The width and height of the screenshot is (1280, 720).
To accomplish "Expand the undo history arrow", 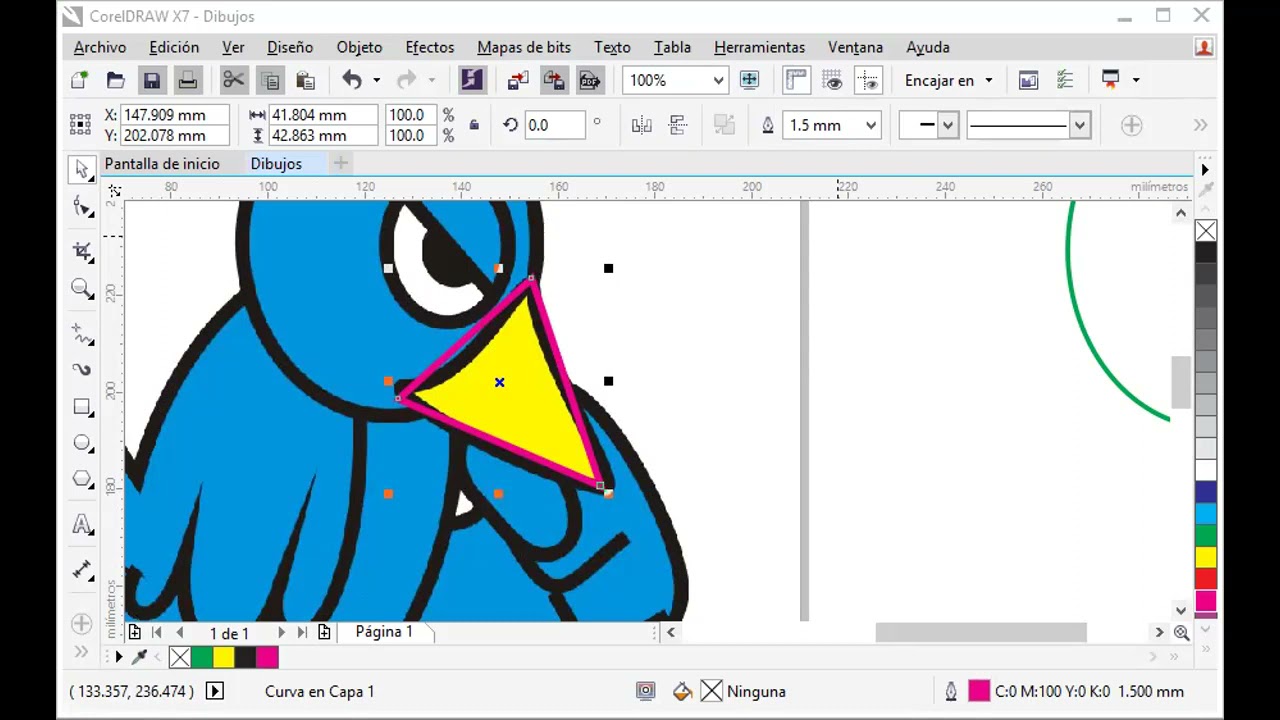I will 377,80.
